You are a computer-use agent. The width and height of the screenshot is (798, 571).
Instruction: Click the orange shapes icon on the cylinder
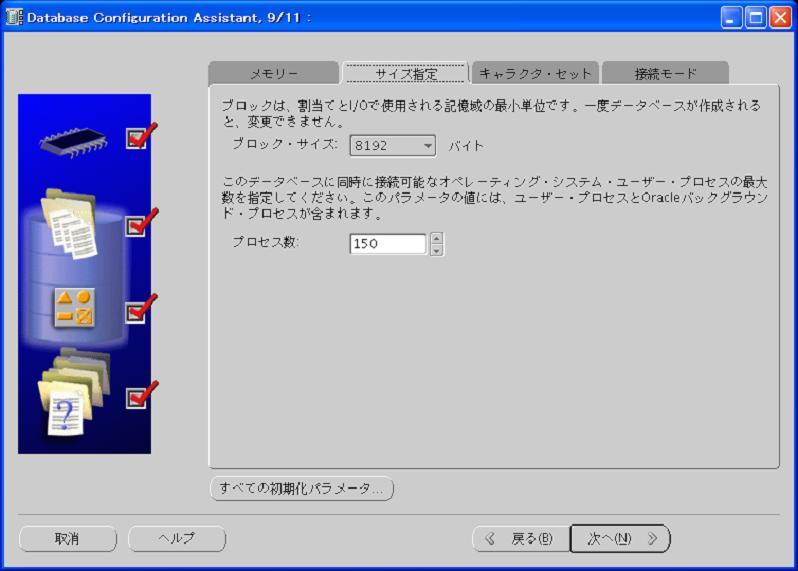(74, 308)
